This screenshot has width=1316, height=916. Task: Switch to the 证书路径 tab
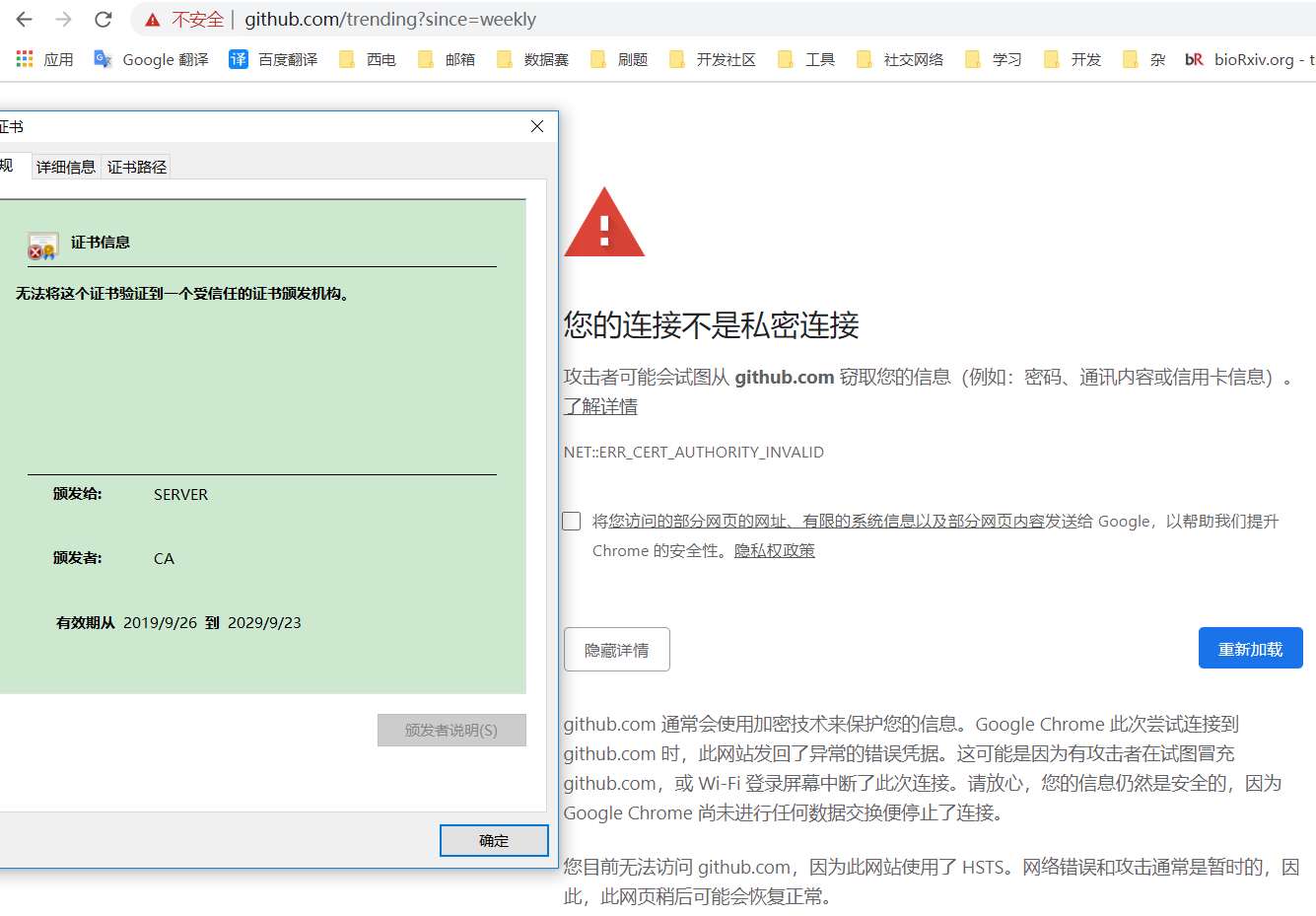[x=137, y=167]
